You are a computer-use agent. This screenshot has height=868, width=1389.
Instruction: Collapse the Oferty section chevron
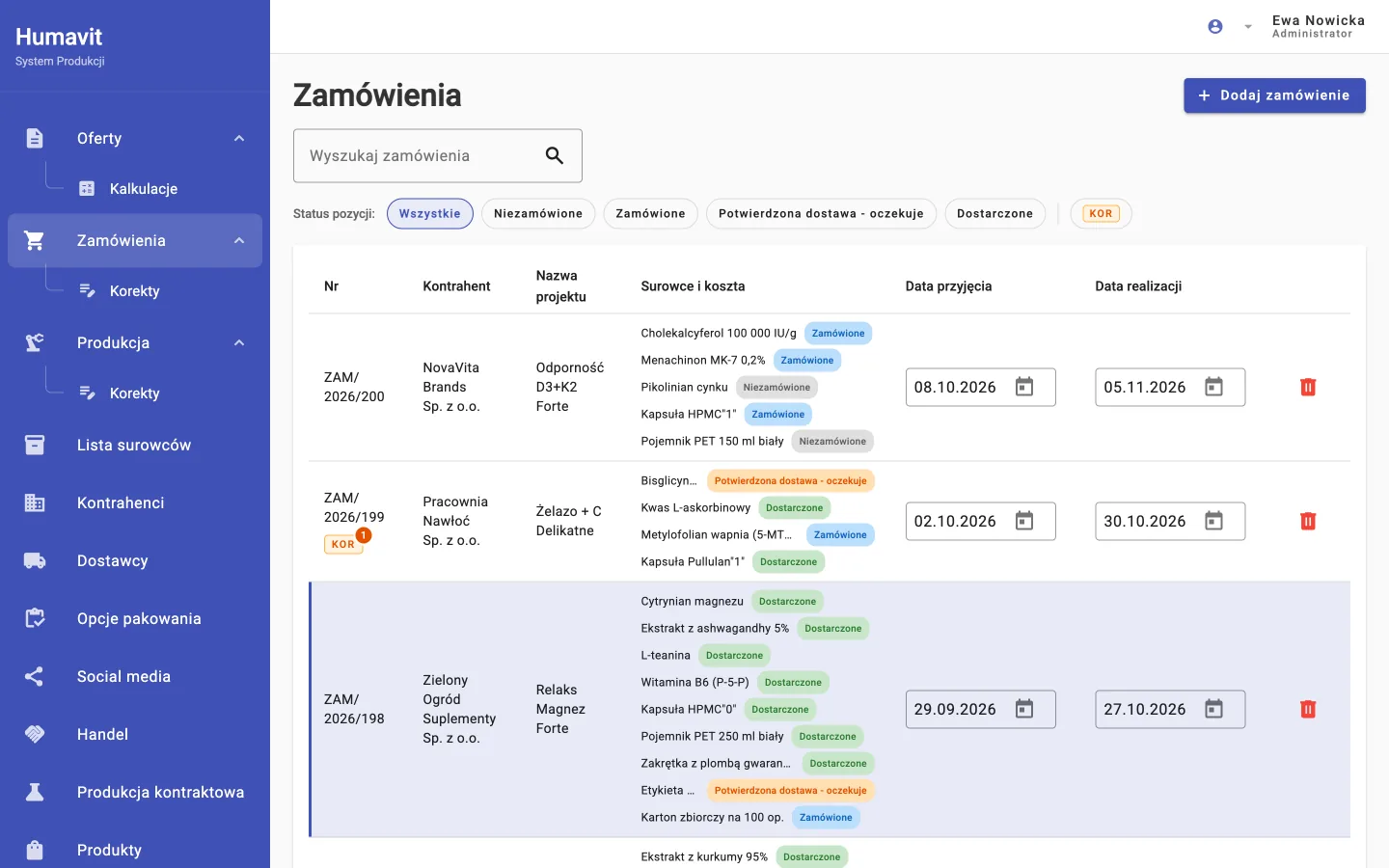tap(239, 138)
